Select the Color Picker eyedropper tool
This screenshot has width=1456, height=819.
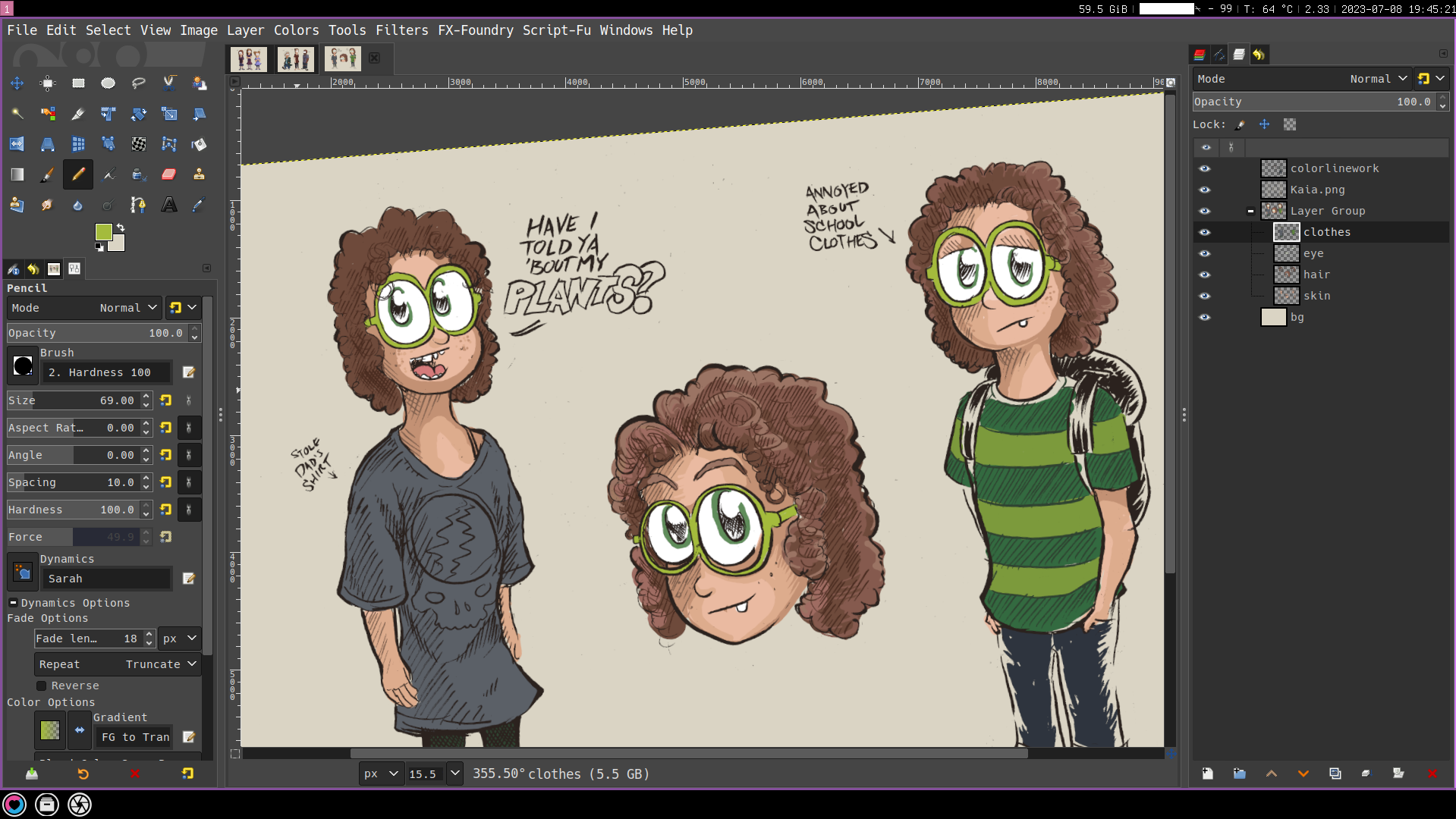coord(199,205)
